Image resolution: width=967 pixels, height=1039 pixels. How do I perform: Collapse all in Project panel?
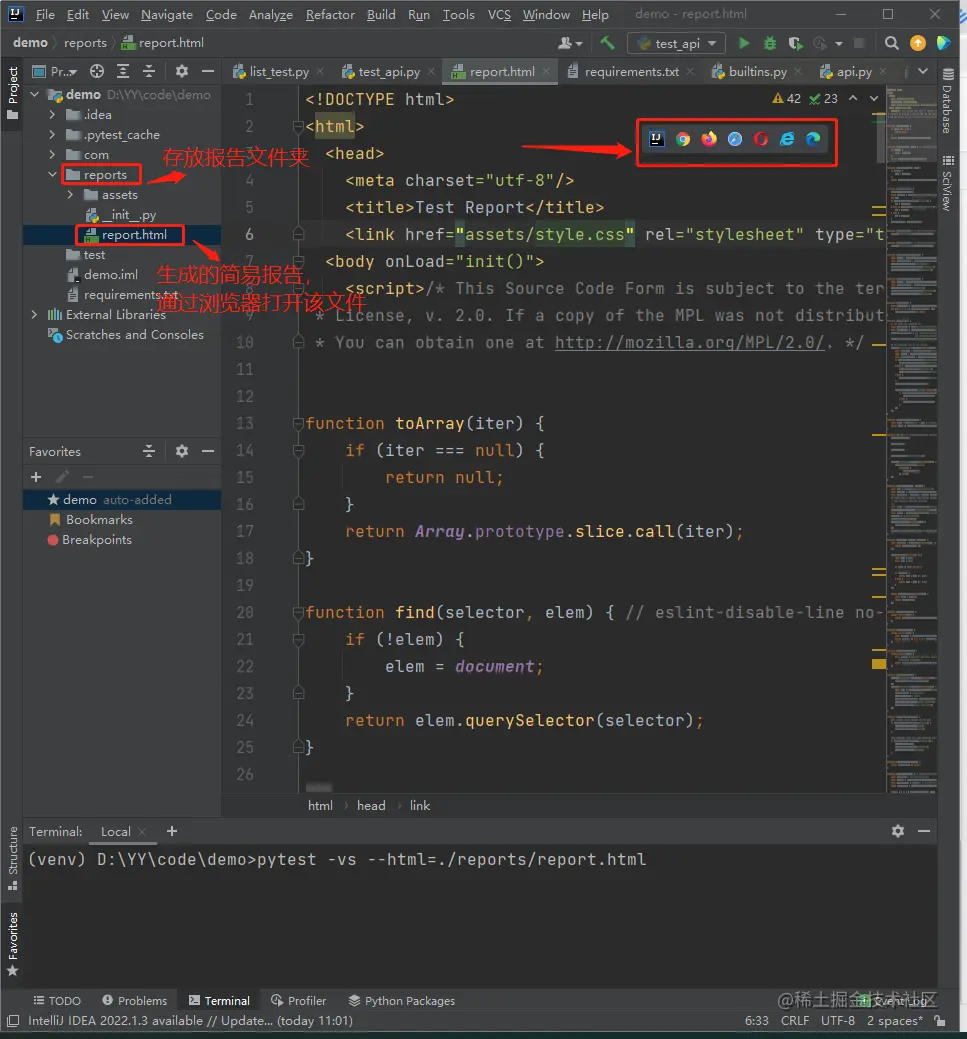pyautogui.click(x=149, y=71)
